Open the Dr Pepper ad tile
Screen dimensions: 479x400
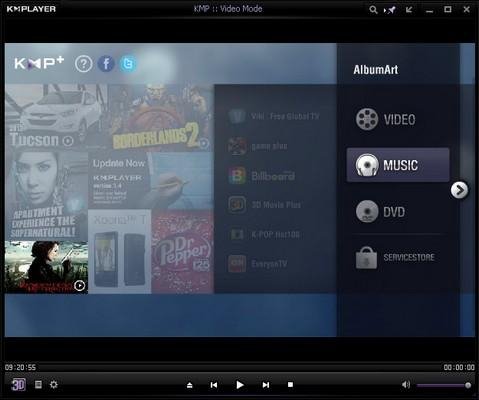pos(182,252)
